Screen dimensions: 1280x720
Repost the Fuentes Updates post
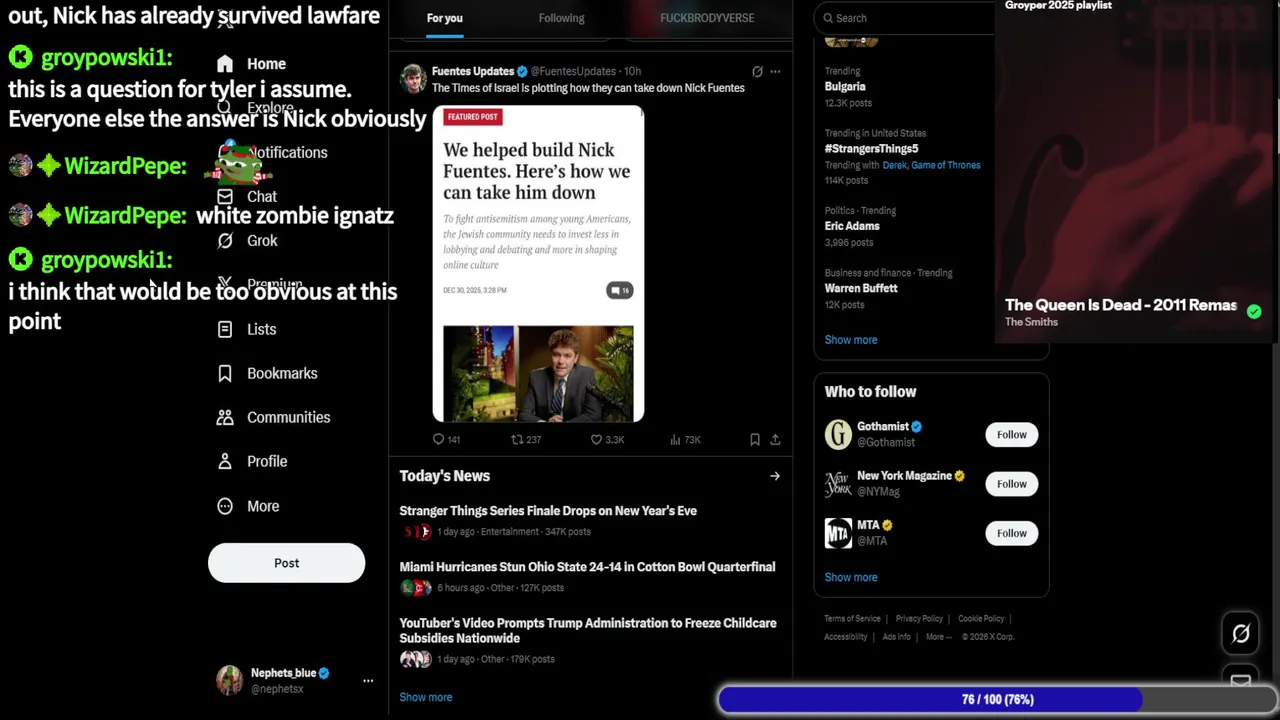517,439
